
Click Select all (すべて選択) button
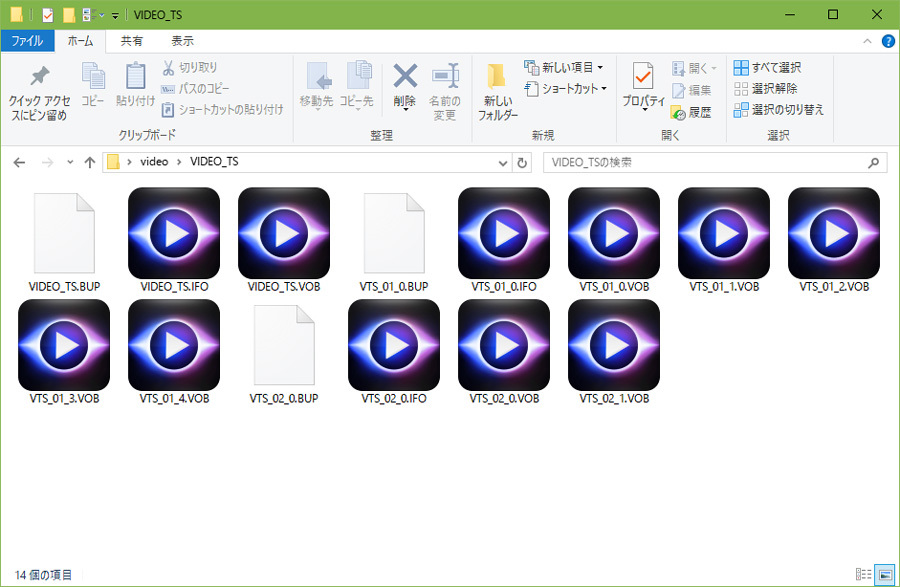point(767,67)
